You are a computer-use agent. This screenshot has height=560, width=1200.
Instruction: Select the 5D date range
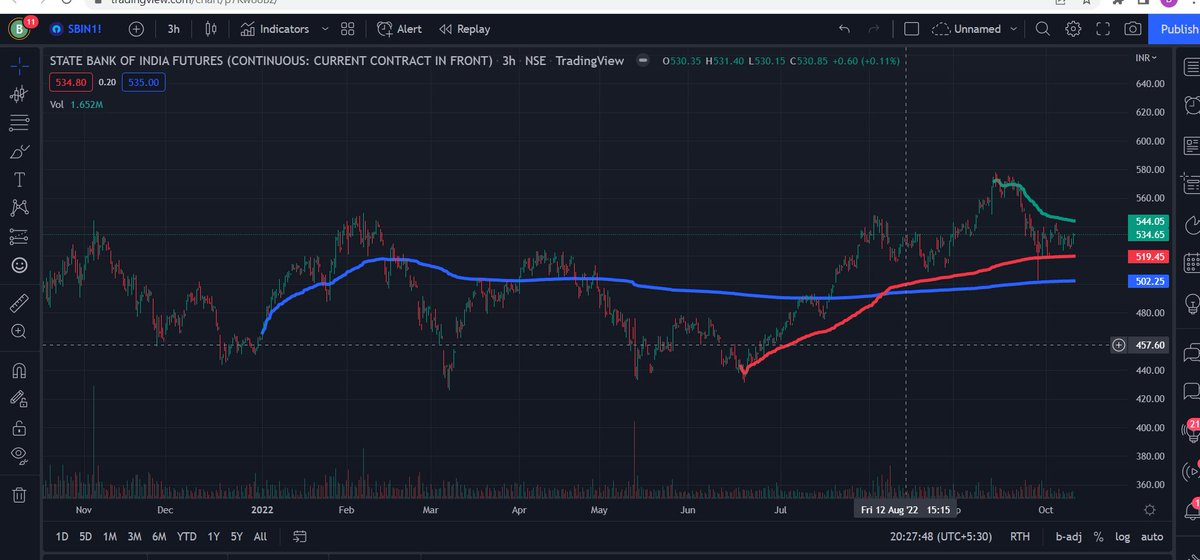coord(86,537)
